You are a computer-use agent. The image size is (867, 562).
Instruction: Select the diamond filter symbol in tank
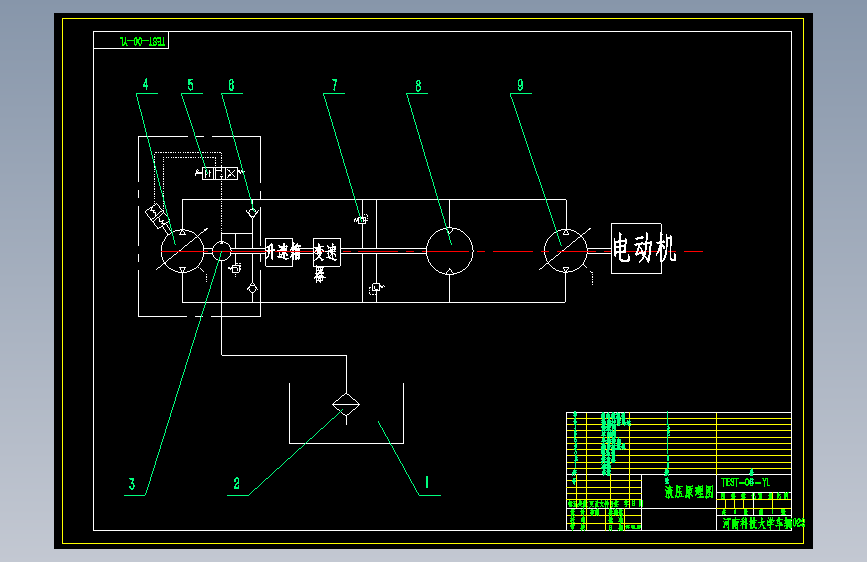pyautogui.click(x=346, y=404)
